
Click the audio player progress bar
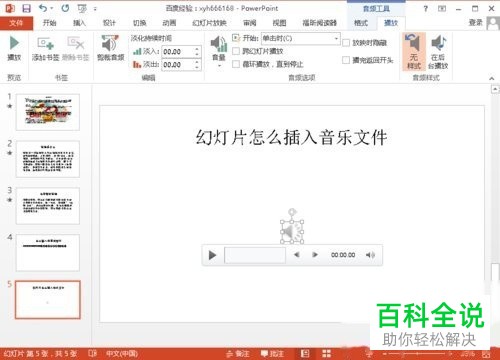coord(255,255)
